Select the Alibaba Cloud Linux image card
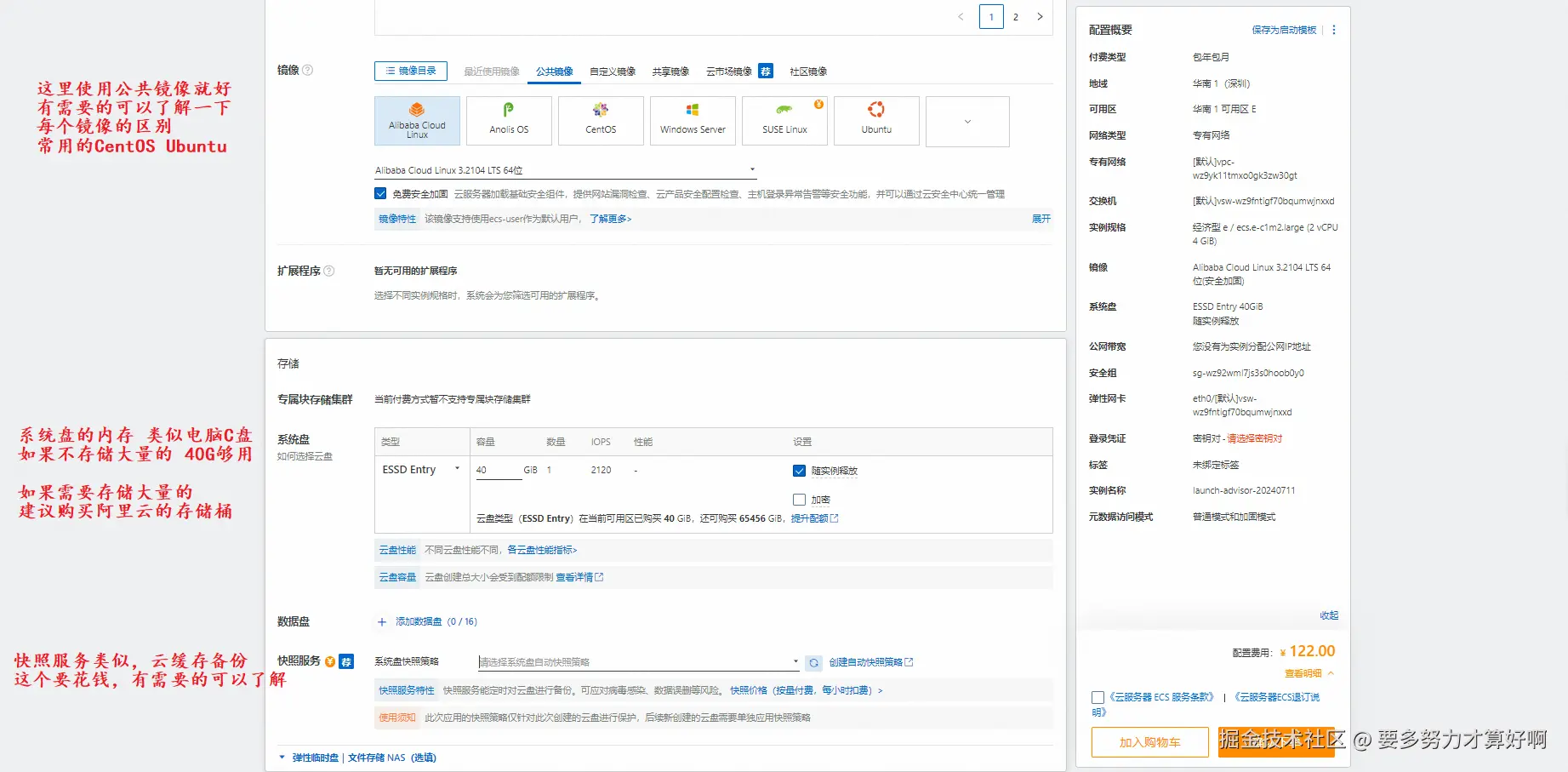 417,121
